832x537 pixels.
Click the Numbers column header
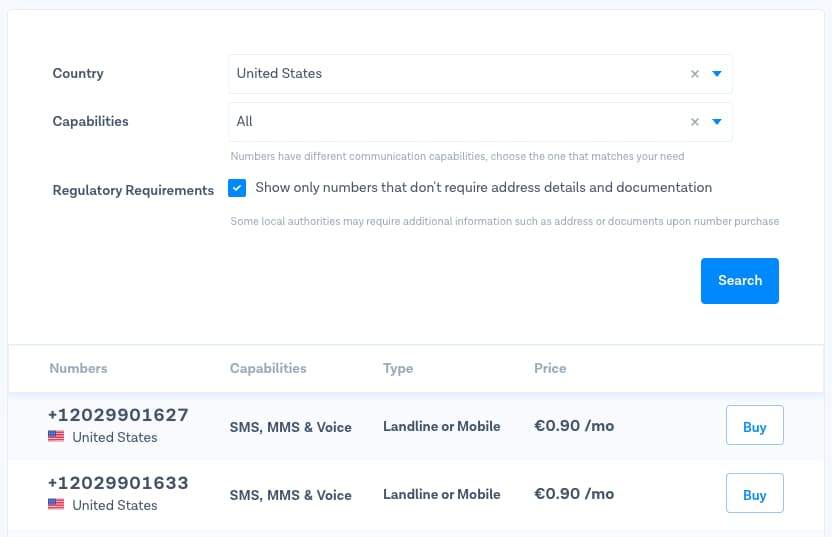coord(79,368)
